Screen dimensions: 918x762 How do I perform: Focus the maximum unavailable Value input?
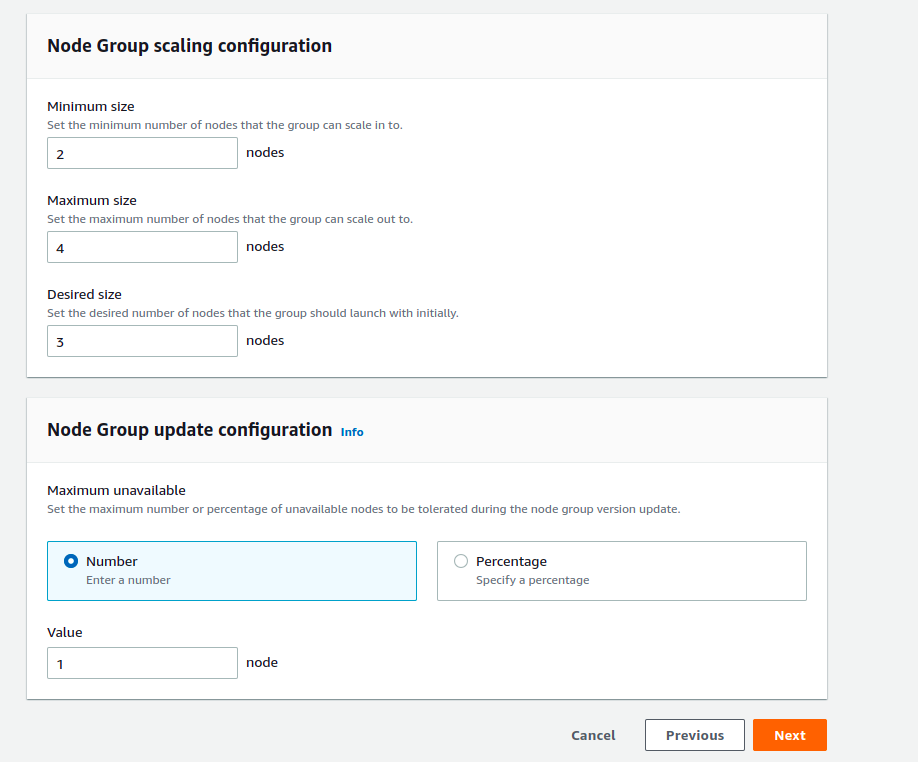(142, 663)
